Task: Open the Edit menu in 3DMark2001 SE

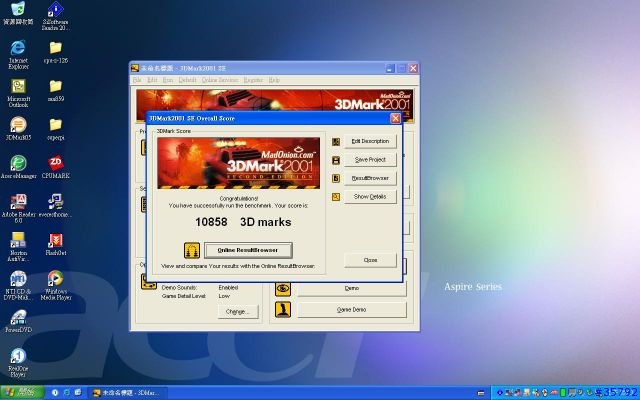Action: click(x=152, y=80)
